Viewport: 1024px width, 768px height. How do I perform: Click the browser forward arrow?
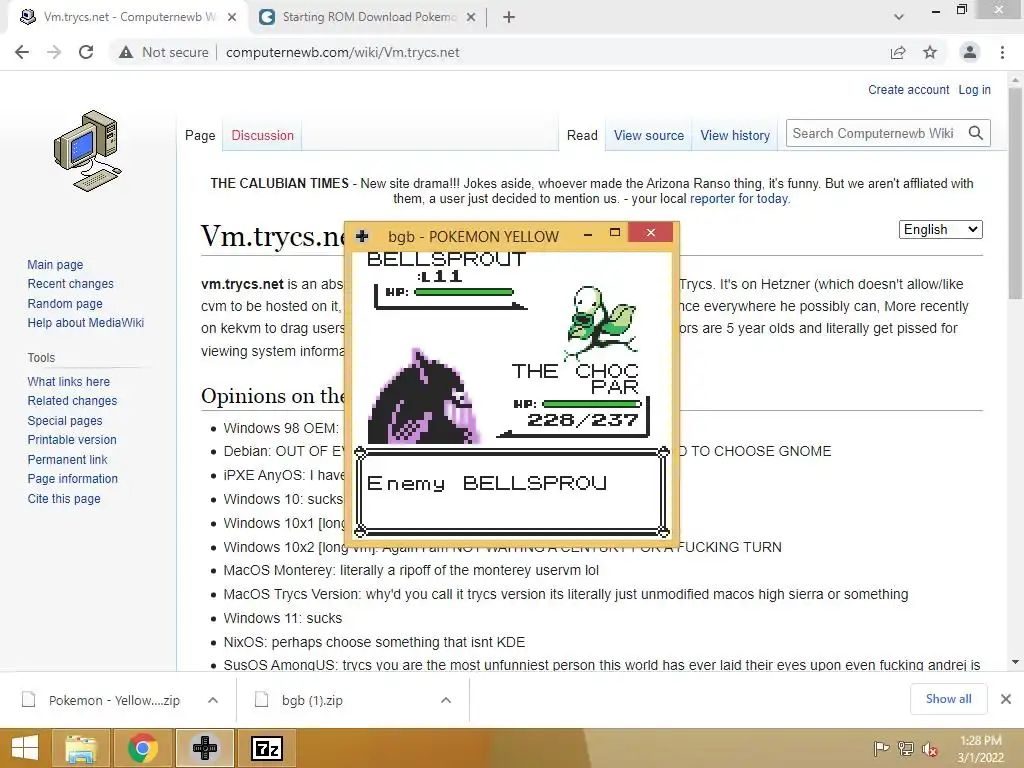54,52
